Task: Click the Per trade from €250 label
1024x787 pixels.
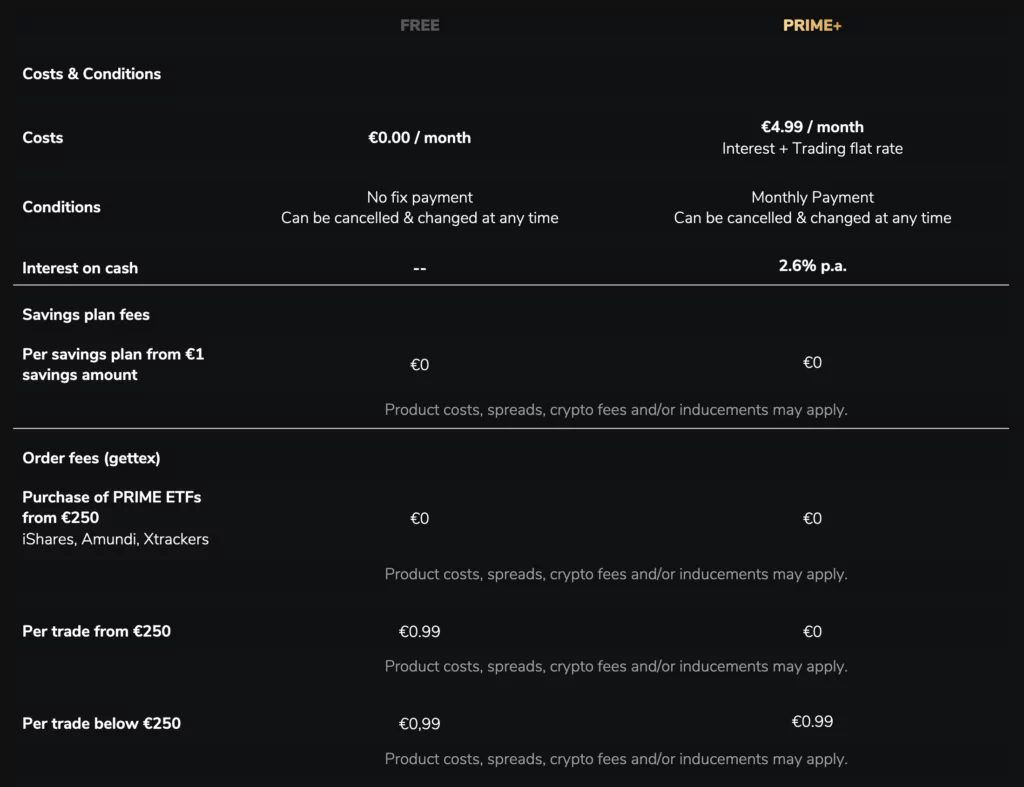Action: coord(96,631)
